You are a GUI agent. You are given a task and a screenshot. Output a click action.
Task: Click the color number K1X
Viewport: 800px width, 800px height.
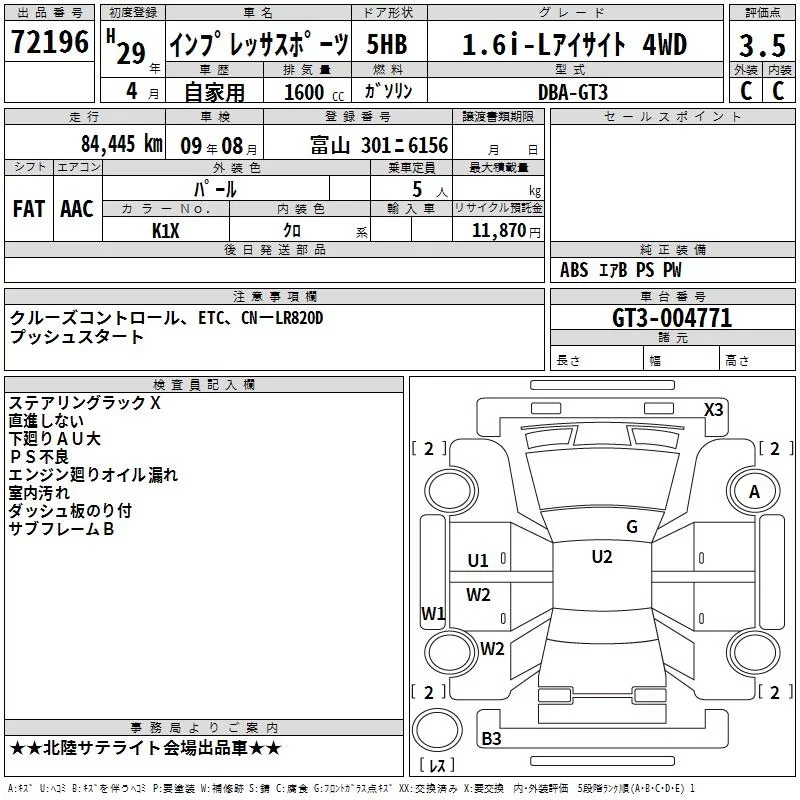point(166,231)
